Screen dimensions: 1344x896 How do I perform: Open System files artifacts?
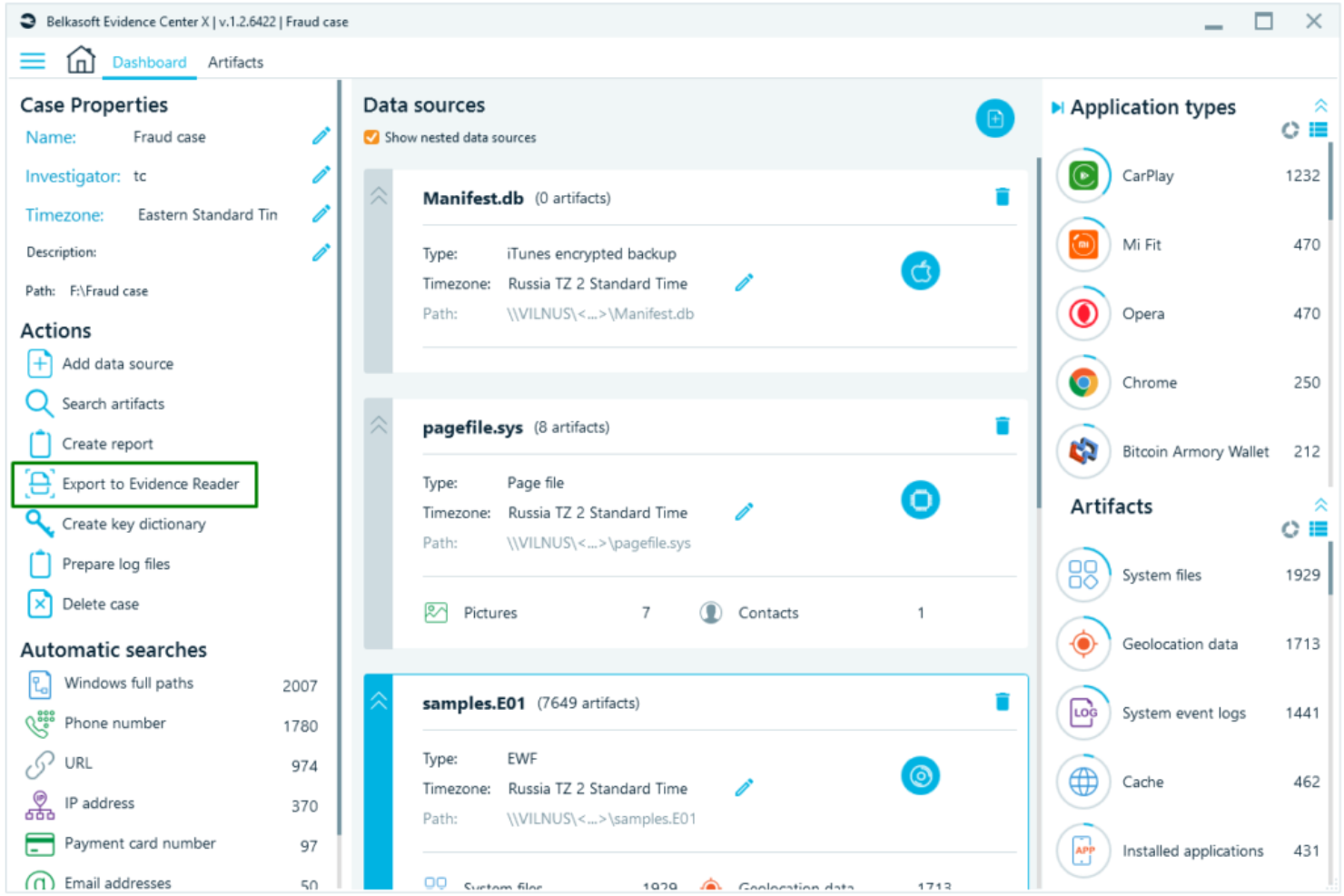tap(1189, 576)
